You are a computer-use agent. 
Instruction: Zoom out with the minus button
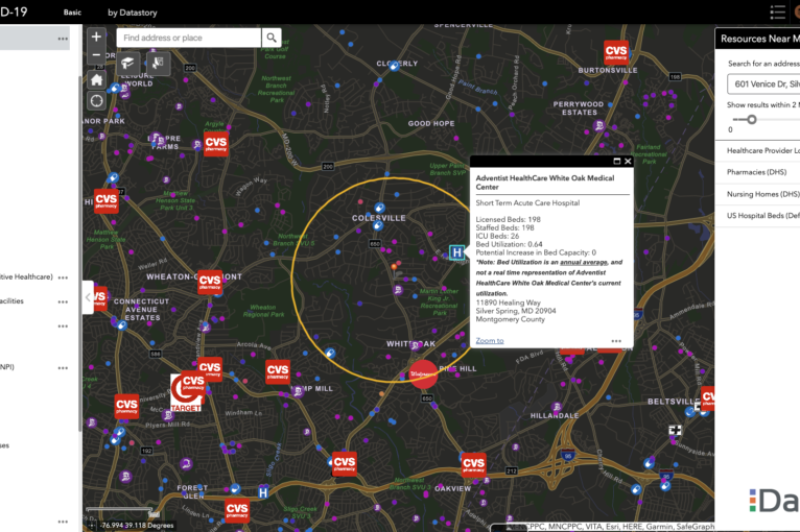[96, 55]
